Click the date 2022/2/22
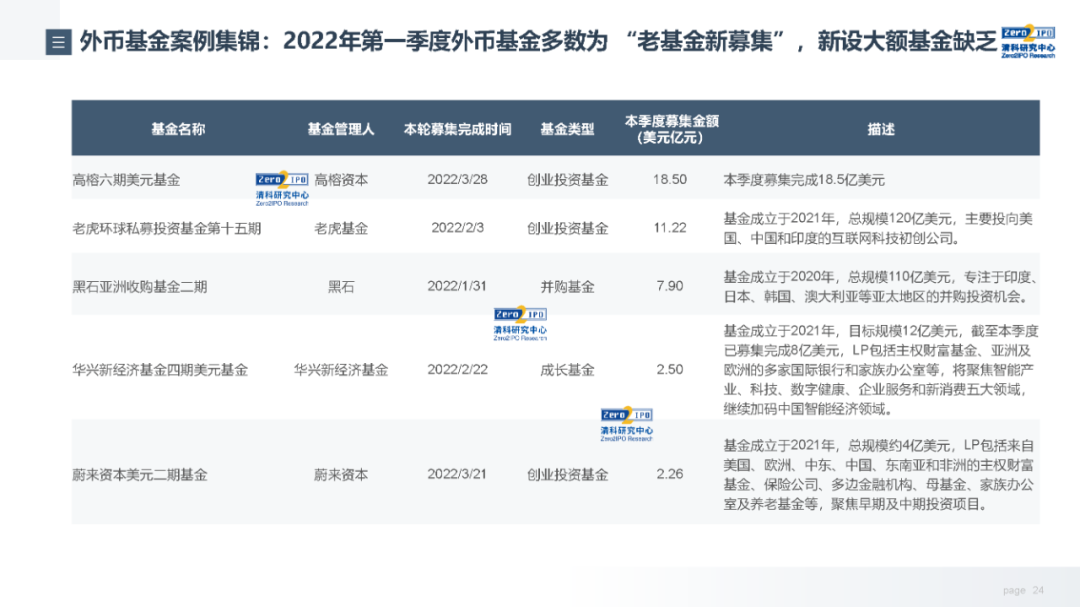Viewport: 1080px width, 607px height. [457, 369]
